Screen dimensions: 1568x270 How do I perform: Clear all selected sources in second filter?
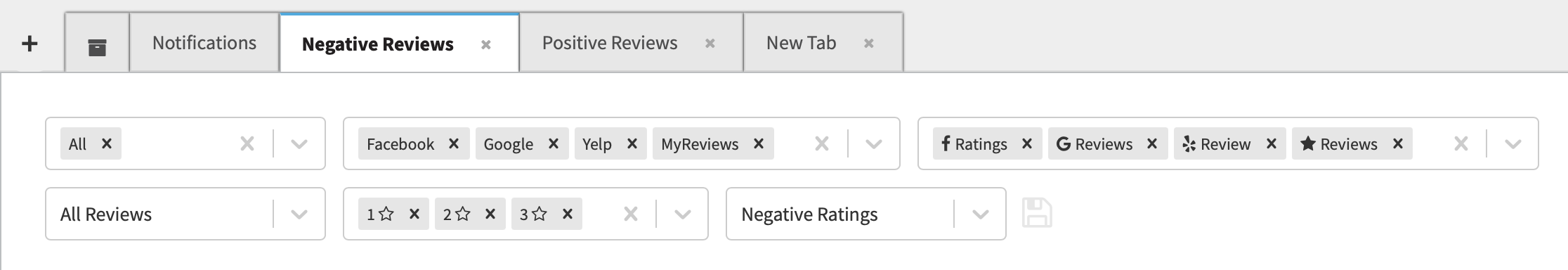(x=821, y=143)
